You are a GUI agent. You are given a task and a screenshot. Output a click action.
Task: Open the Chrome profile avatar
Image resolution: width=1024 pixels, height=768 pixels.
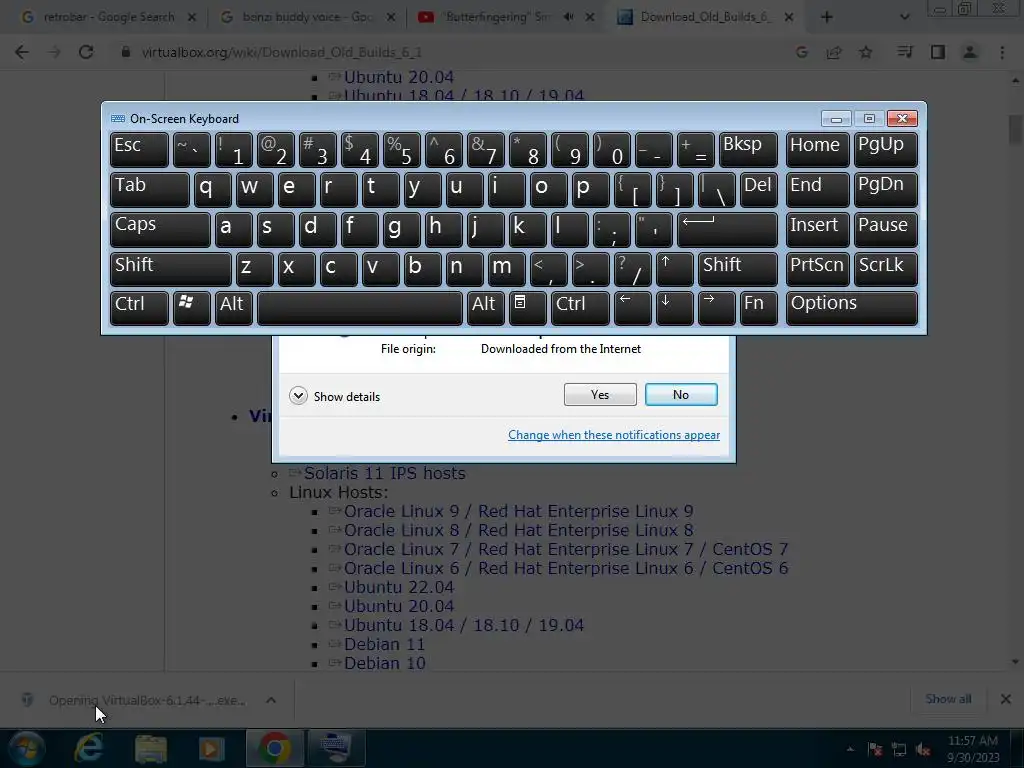click(x=970, y=52)
